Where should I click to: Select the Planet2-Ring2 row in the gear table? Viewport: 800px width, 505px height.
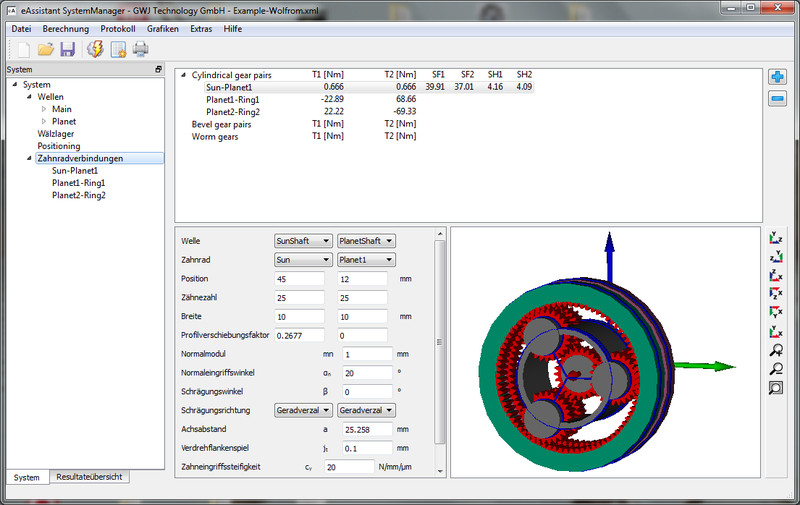point(232,112)
